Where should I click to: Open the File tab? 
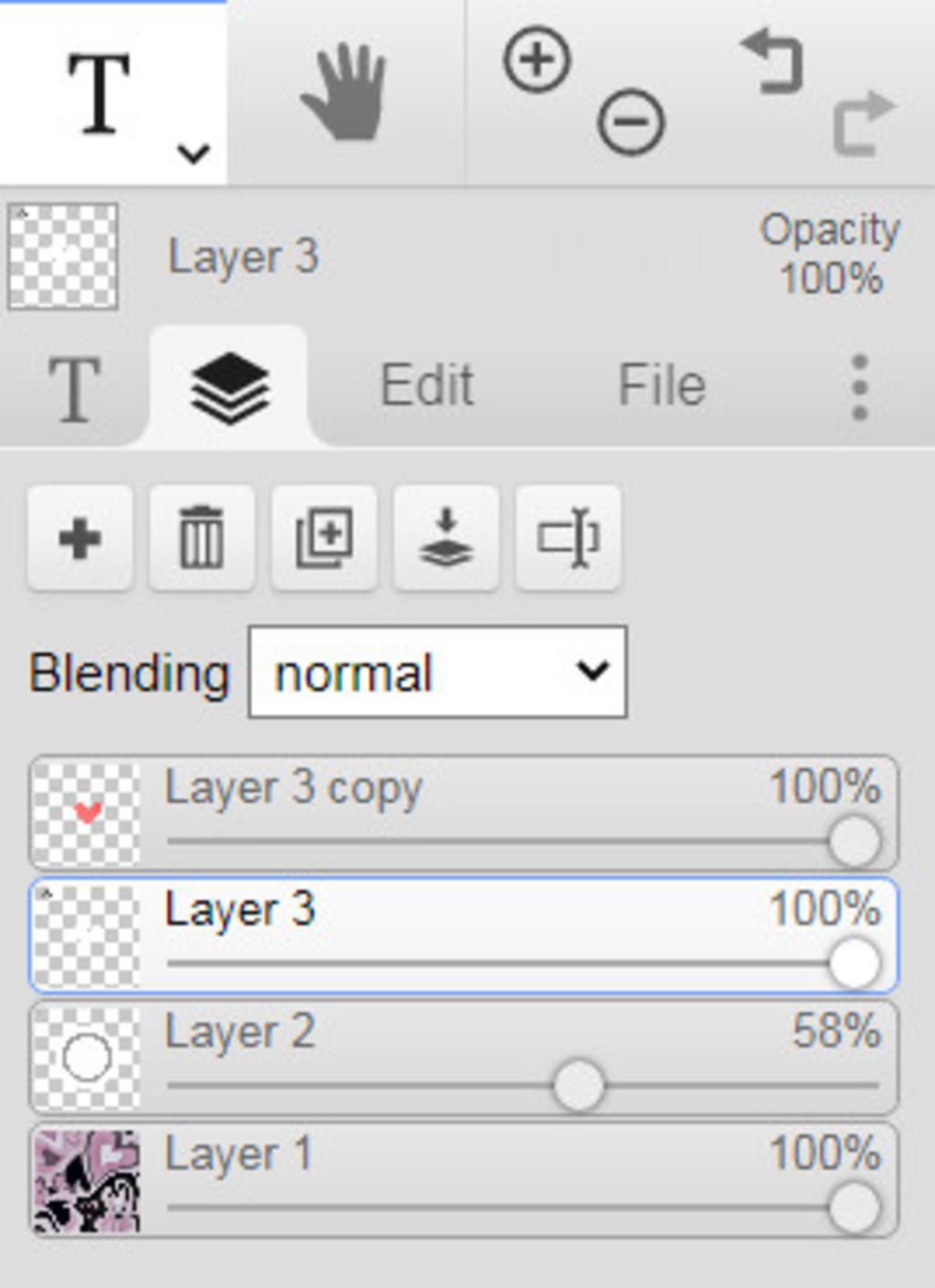pos(662,385)
